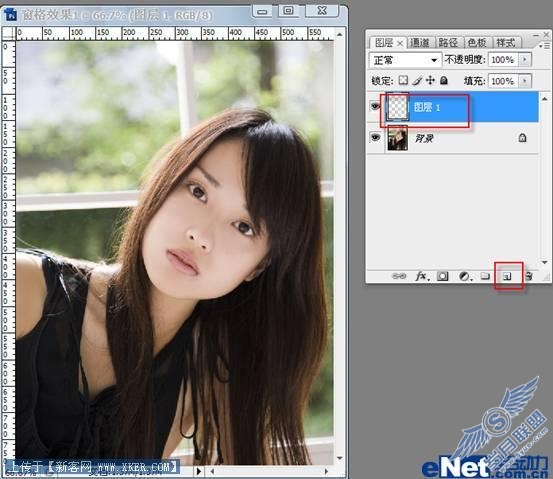Viewport: 553px width, 479px height.
Task: Lock image pixels with the brush icon
Action: (x=417, y=81)
